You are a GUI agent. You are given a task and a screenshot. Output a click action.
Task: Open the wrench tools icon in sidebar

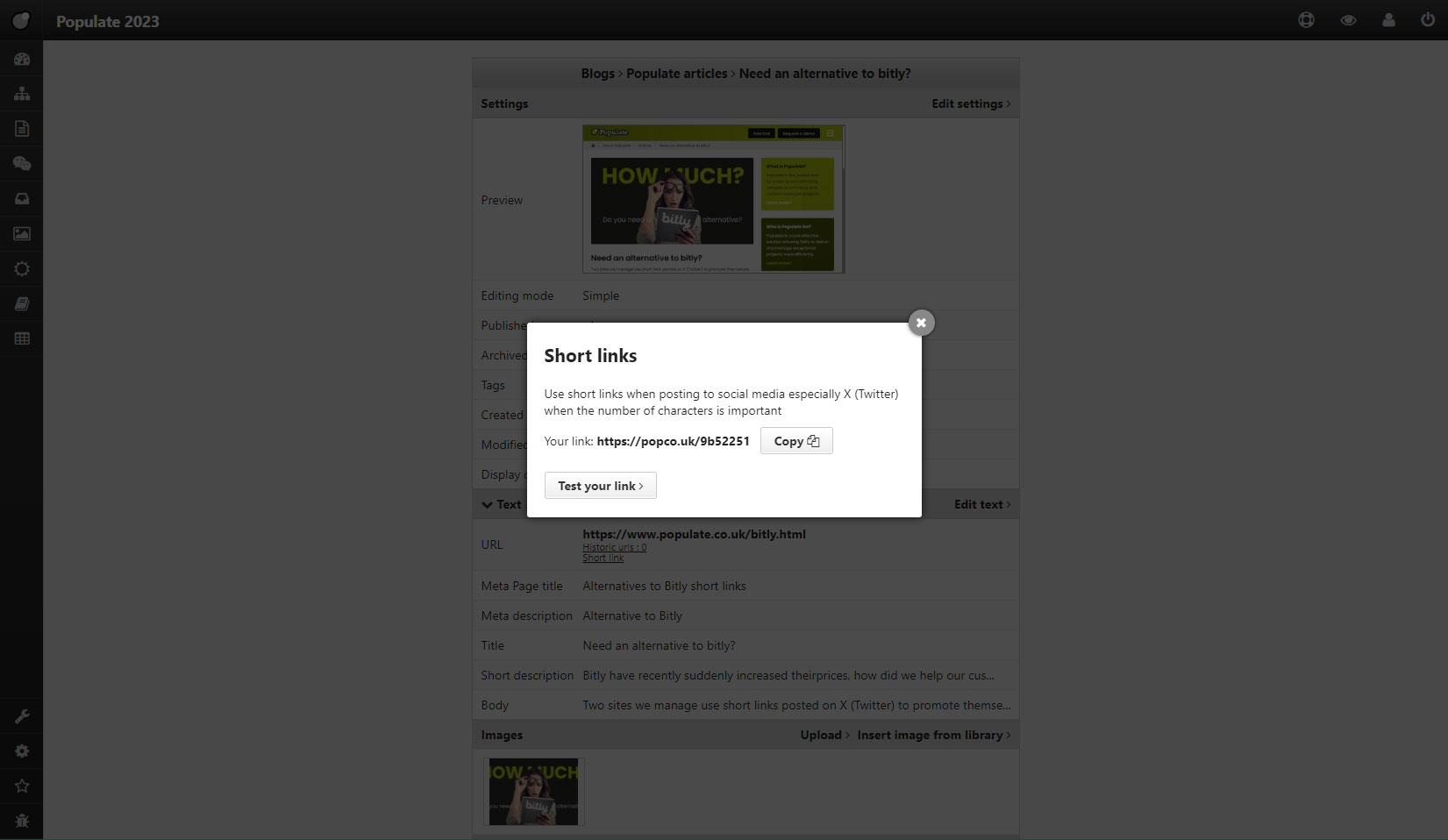click(22, 716)
